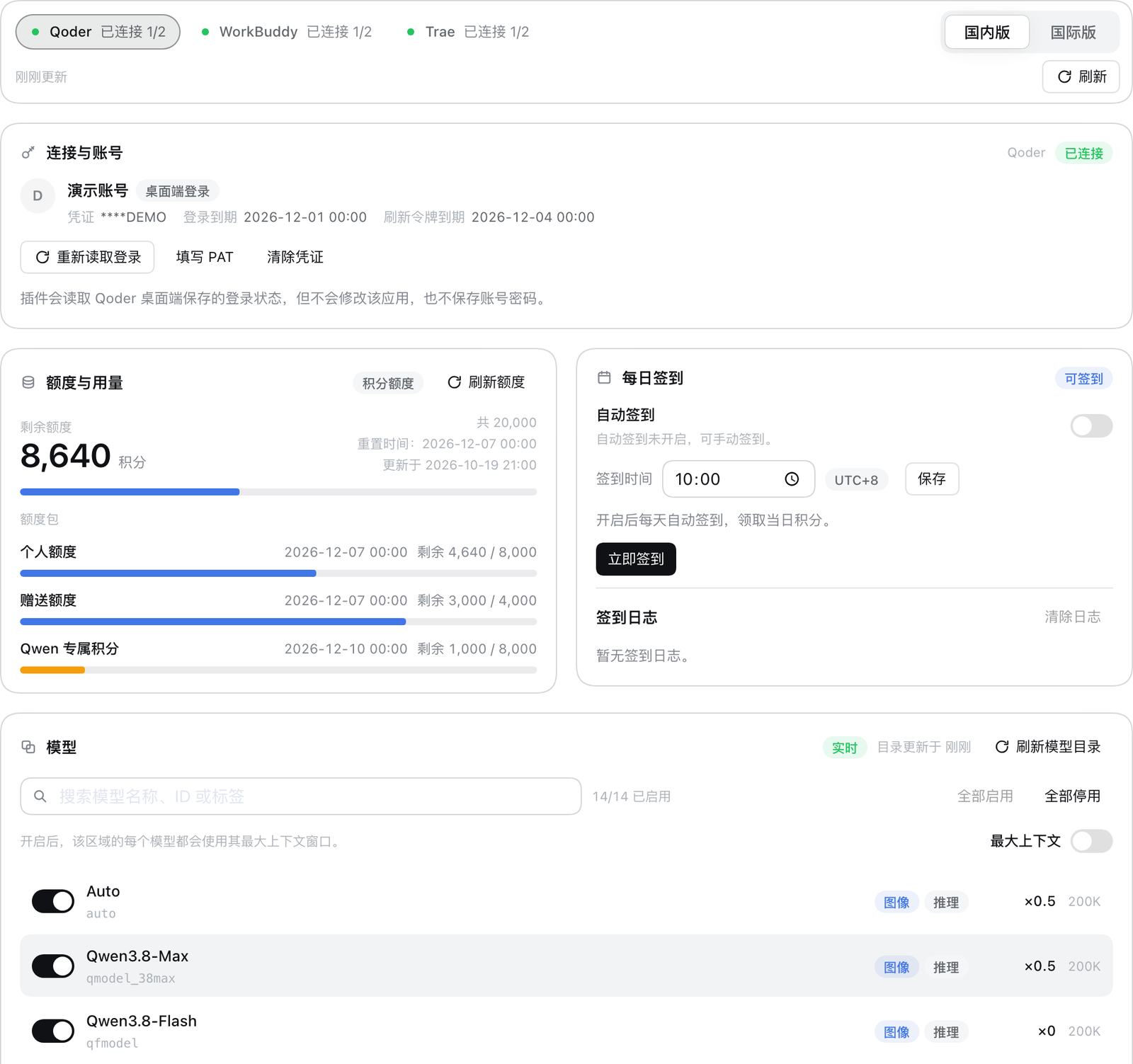The image size is (1133, 1064).
Task: Switch to the 国际版 region tab
Action: point(1073,32)
